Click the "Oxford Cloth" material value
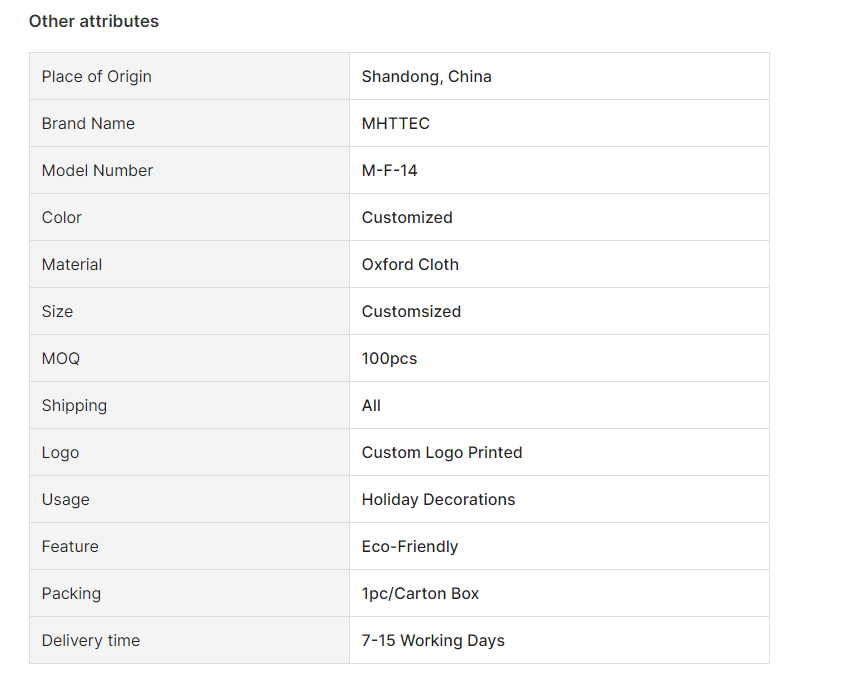 [x=410, y=265]
